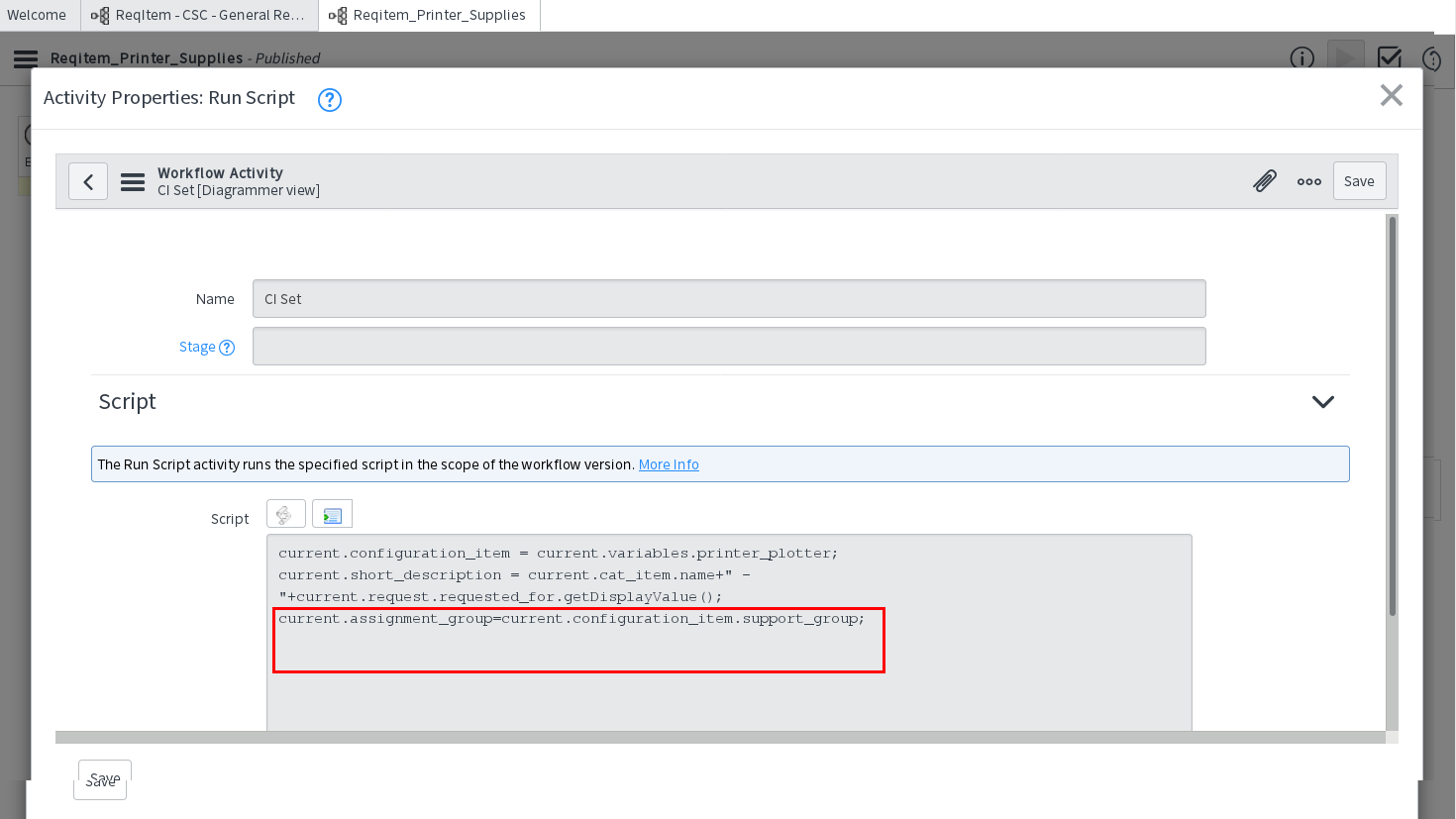The height and width of the screenshot is (819, 1456).
Task: Open the Welcome tab
Action: pos(37,15)
